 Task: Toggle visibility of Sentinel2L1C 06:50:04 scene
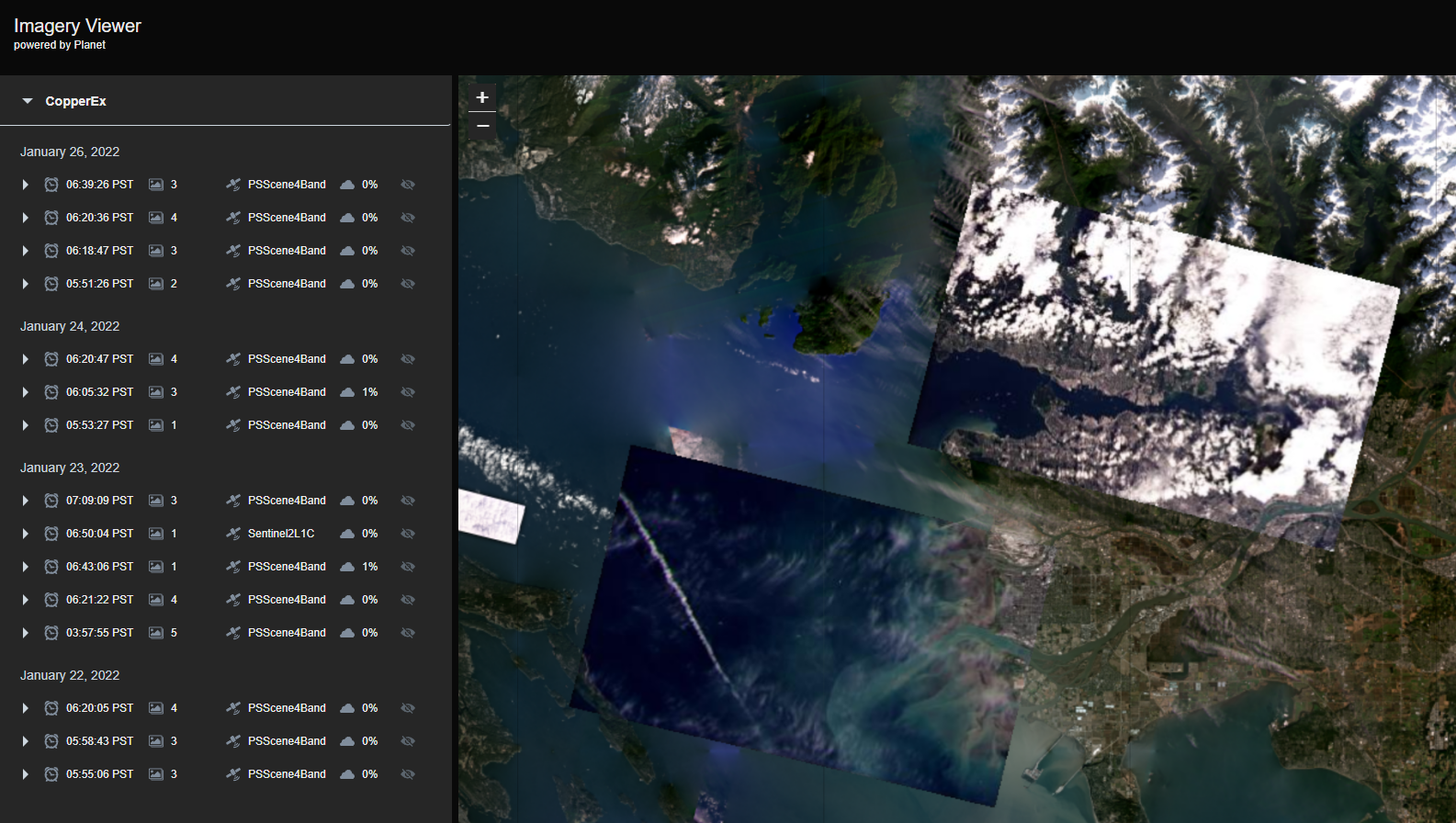pos(408,534)
